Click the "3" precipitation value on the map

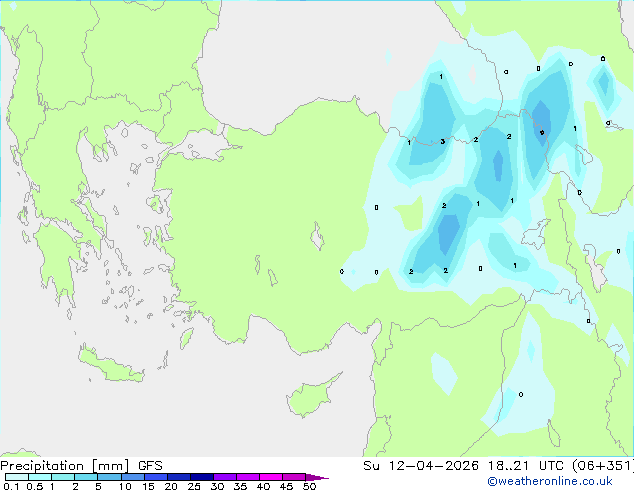(443, 142)
